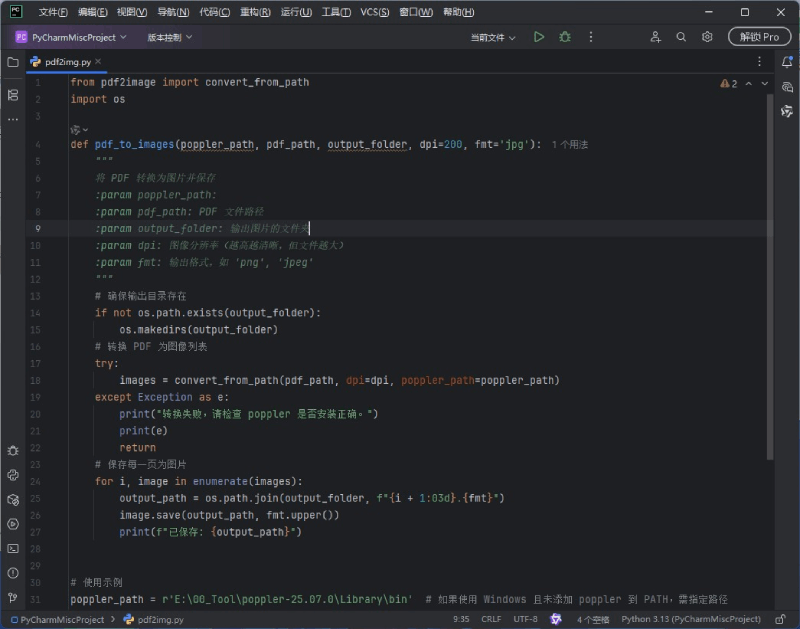Click the 解锁 Pro button
Screen dimensions: 800x629
coord(759,37)
